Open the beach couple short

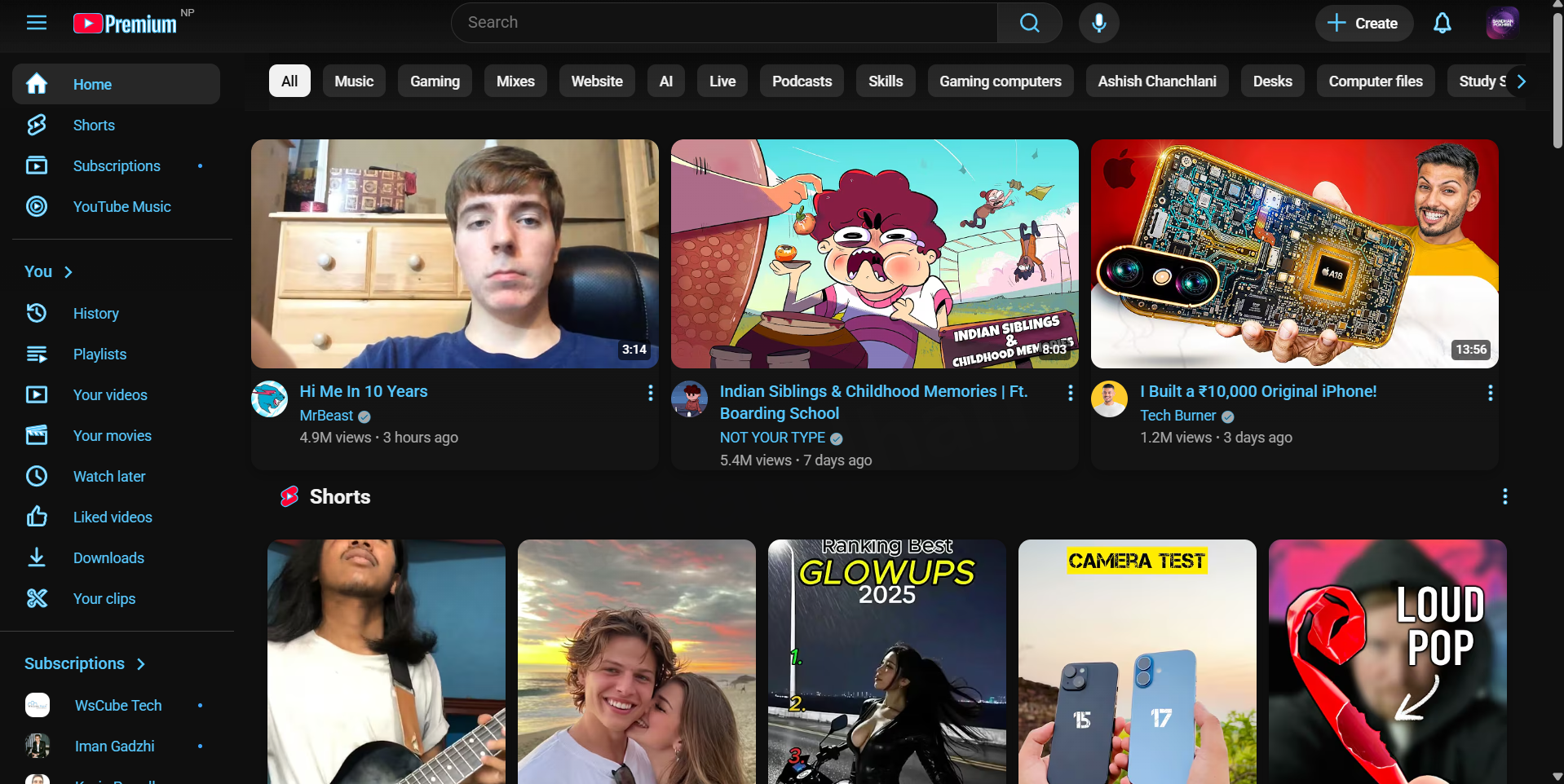click(637, 662)
